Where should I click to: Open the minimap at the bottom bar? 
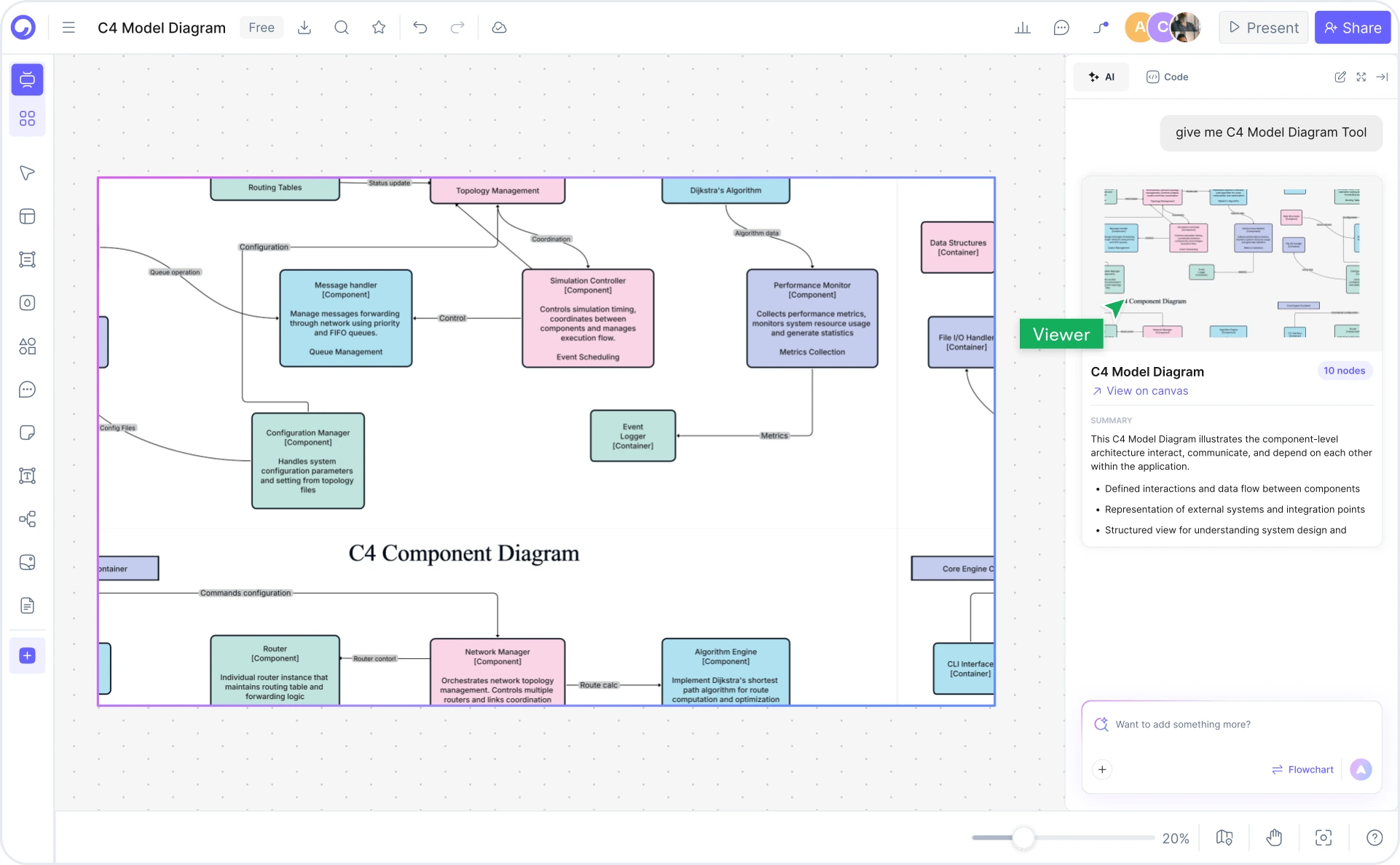(x=1224, y=837)
